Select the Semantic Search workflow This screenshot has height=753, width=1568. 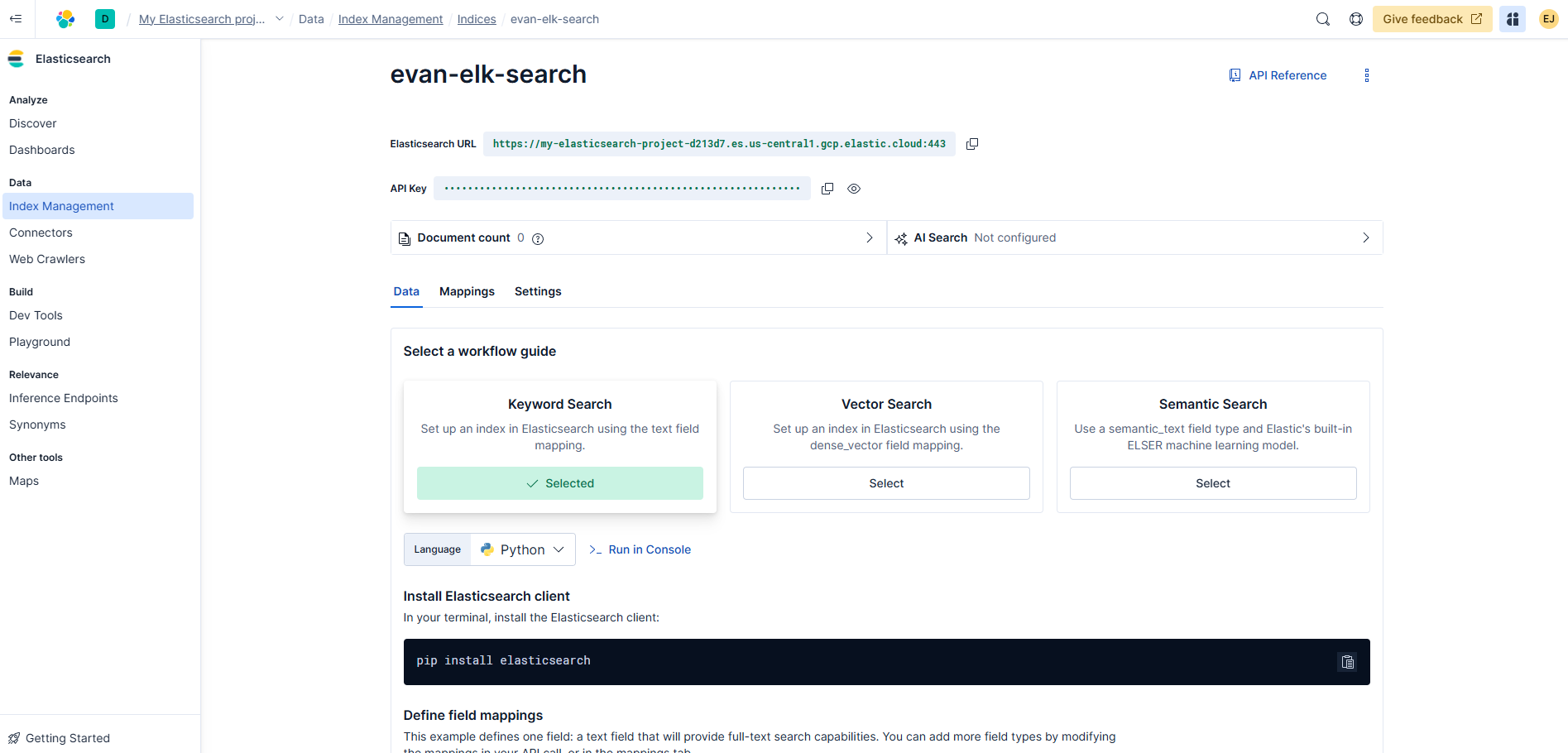(1213, 483)
